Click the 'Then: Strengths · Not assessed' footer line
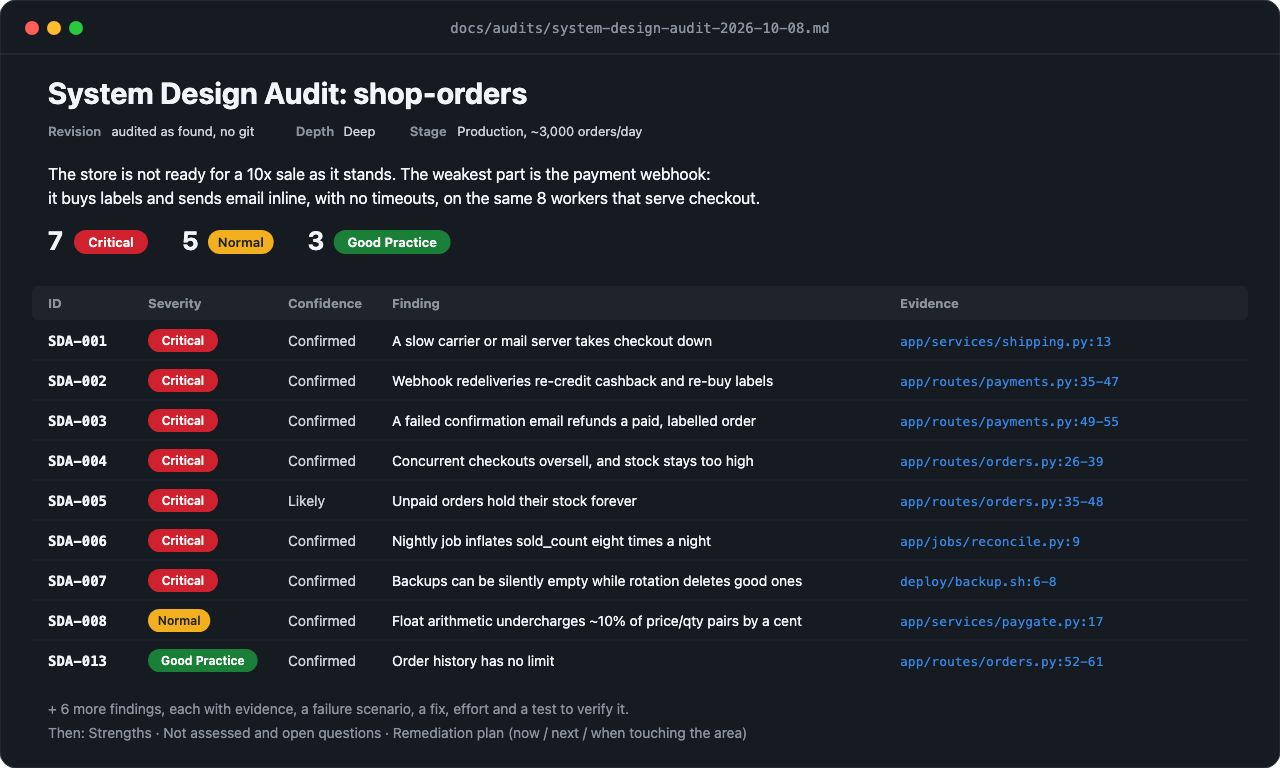Screen dimensions: 1280x768 (x=397, y=733)
